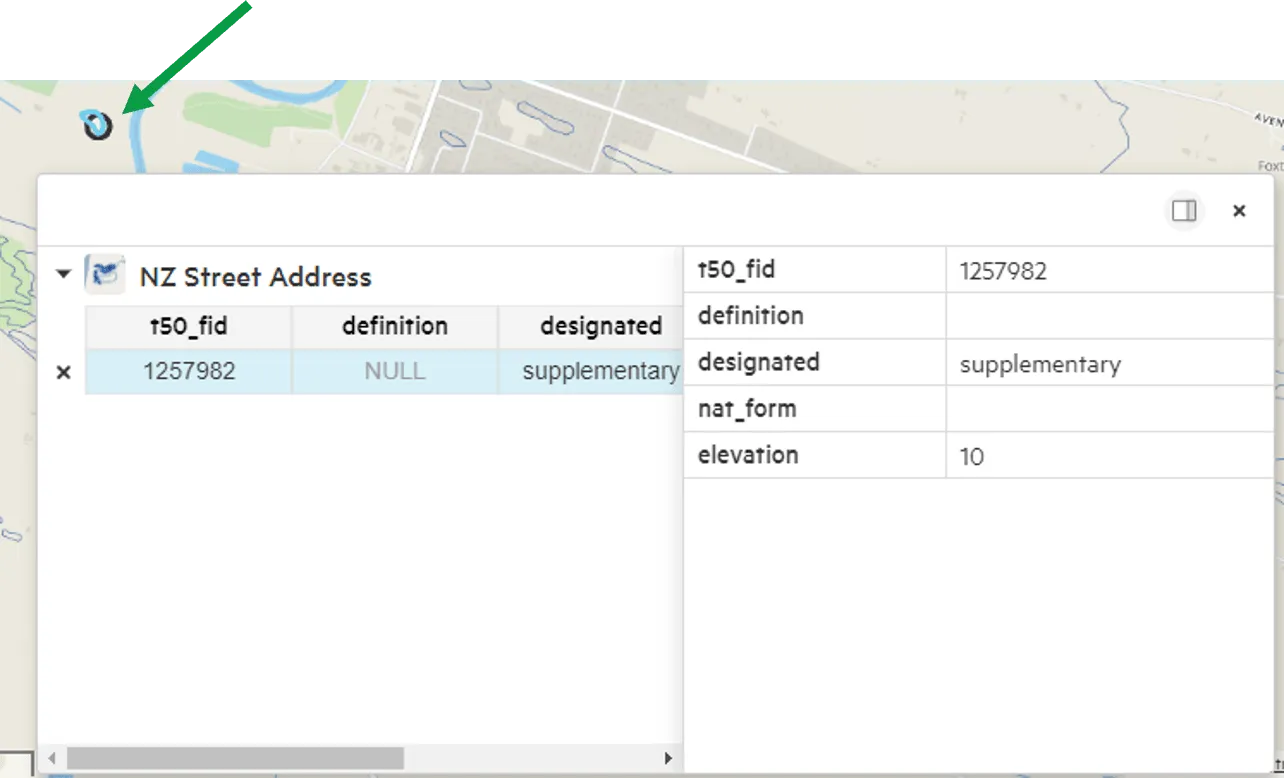Click the NZ Street Address layer icon

tap(105, 274)
